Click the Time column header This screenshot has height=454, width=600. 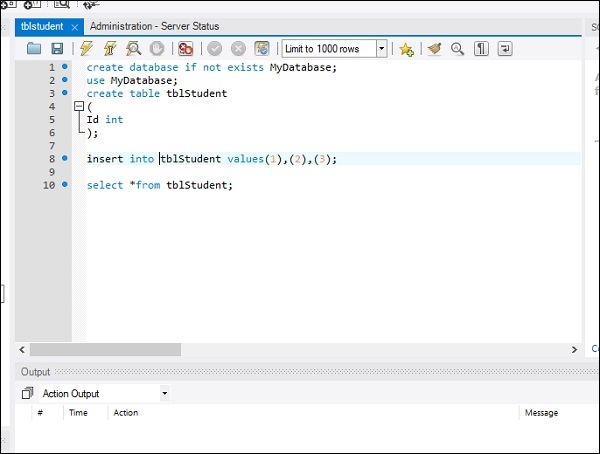[78, 413]
